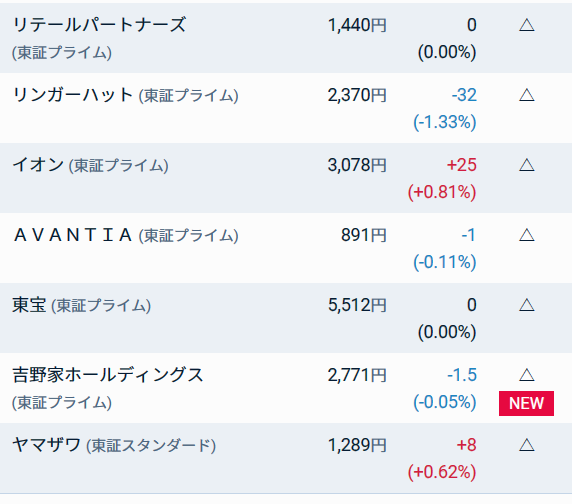Open リンガーハット stock page
The image size is (572, 504).
72,95
